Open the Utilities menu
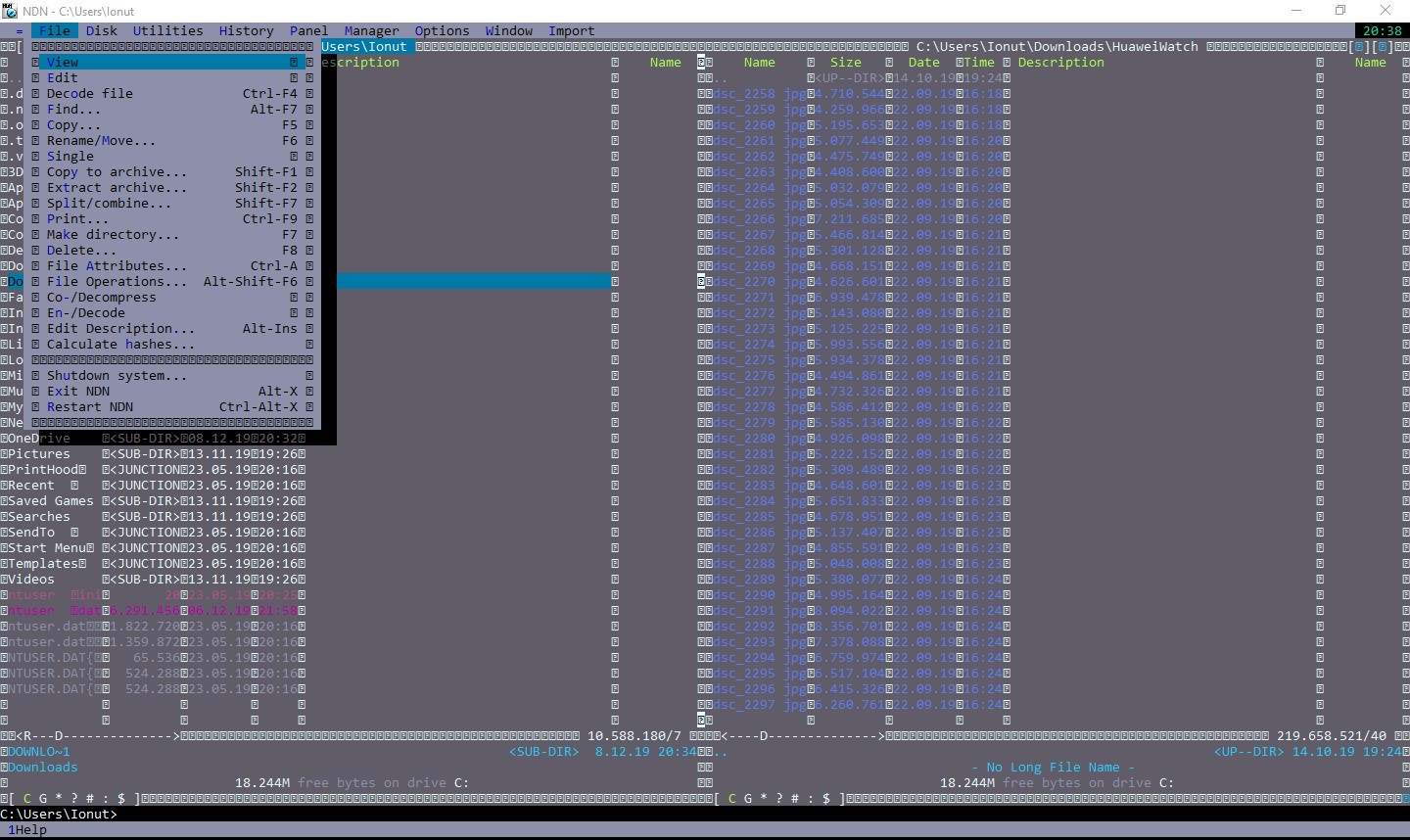The image size is (1410, 840). (x=168, y=30)
